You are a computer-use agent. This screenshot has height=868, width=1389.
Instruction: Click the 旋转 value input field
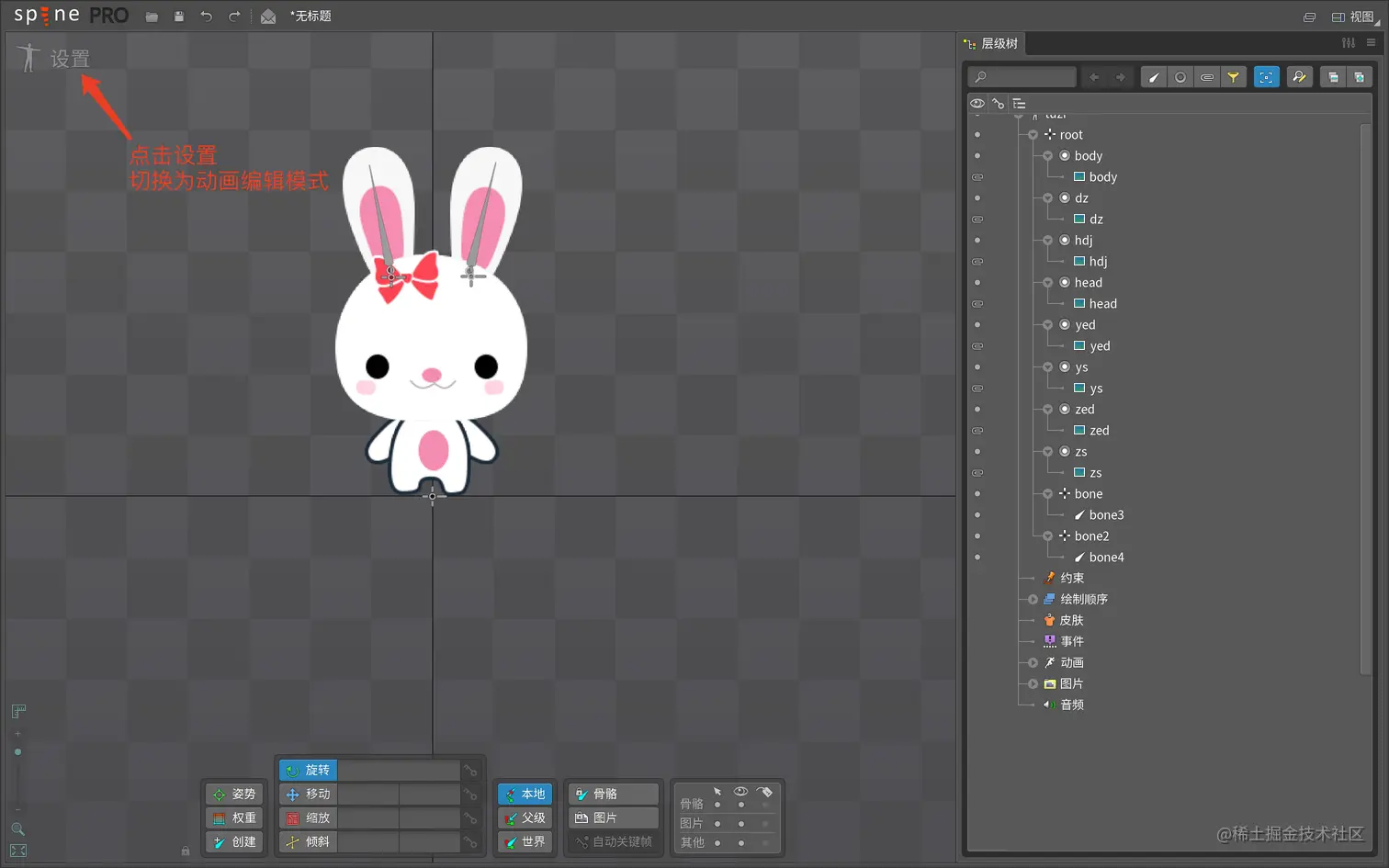[x=398, y=770]
